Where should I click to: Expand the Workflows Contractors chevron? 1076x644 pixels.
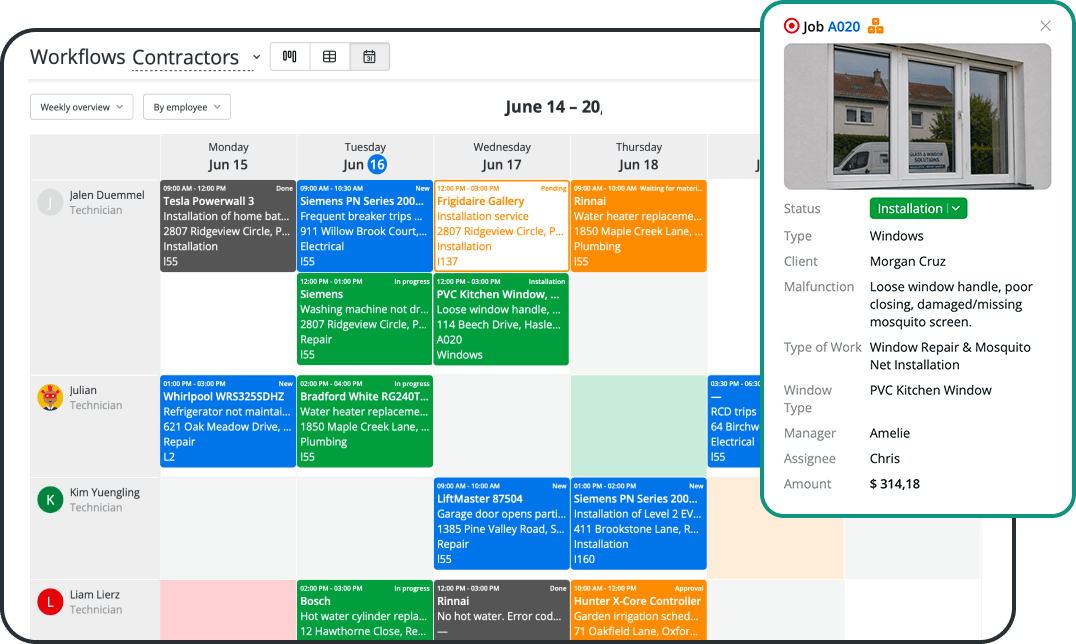257,57
